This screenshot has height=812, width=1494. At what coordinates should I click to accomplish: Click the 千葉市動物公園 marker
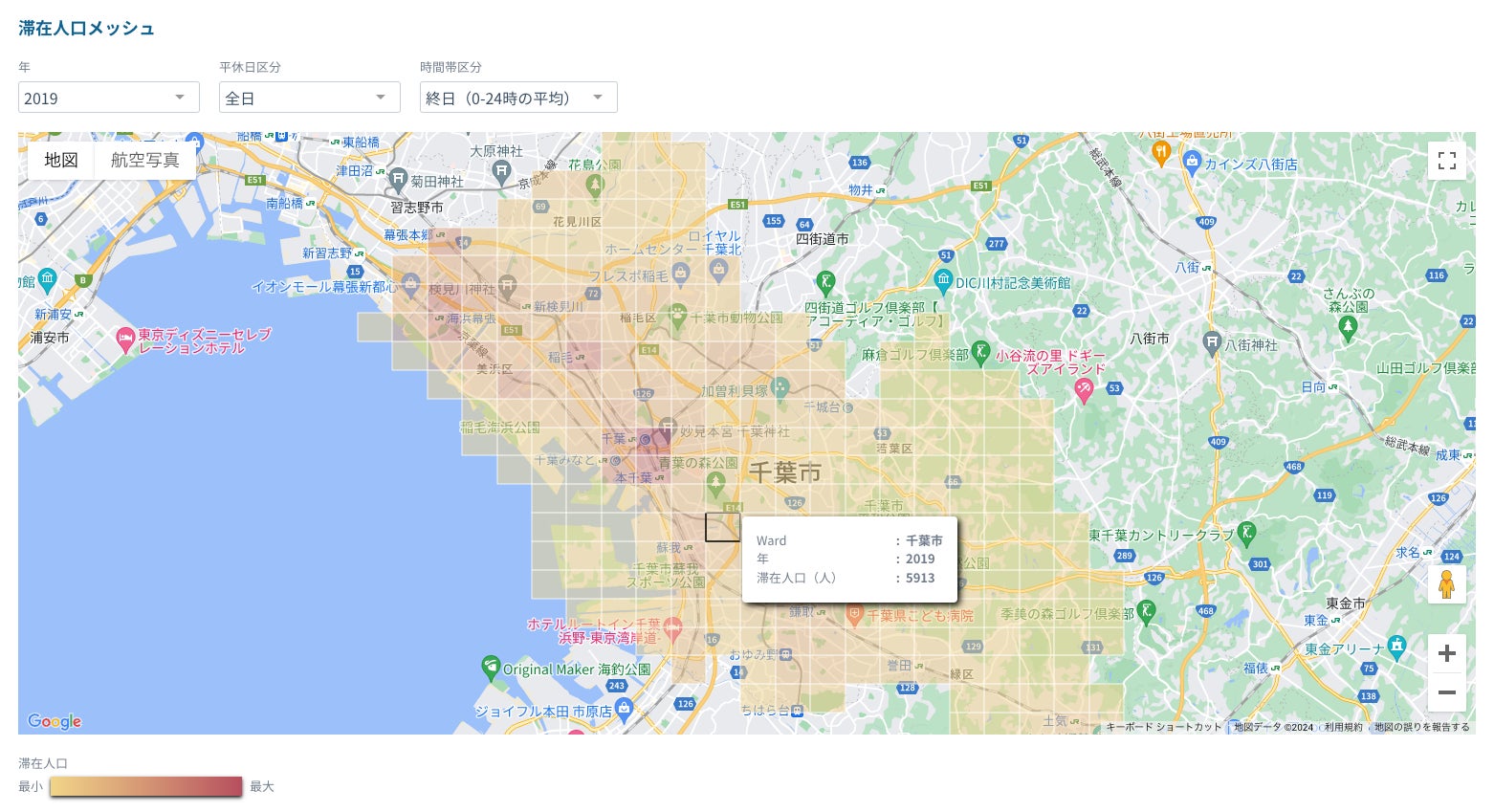[x=677, y=316]
